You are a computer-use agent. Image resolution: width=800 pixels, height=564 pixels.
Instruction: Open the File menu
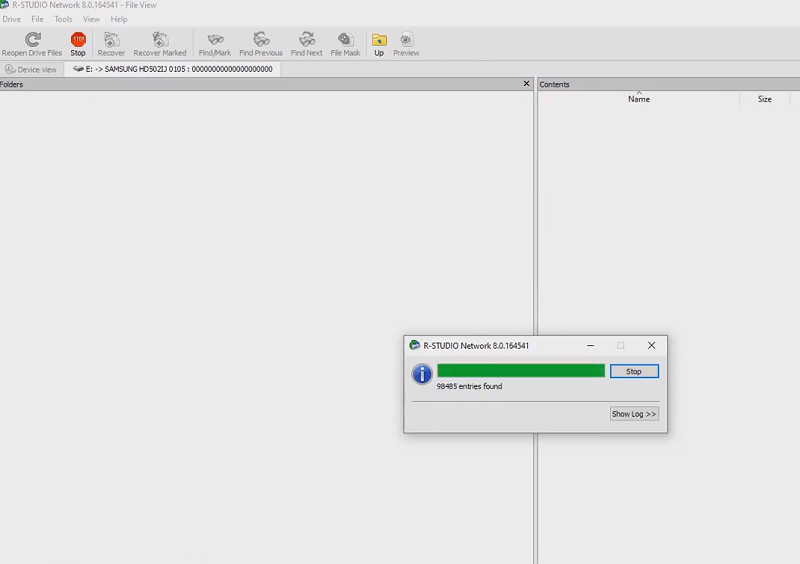coord(37,19)
